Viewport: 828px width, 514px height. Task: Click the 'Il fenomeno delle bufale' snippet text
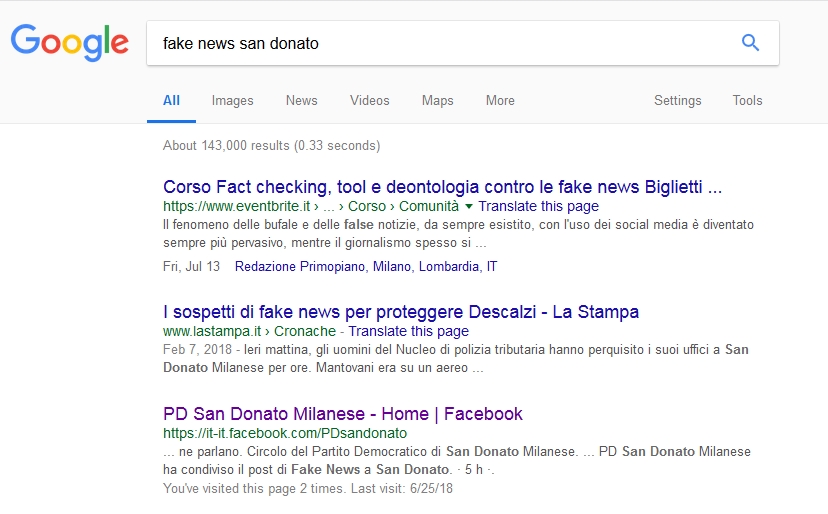(458, 233)
